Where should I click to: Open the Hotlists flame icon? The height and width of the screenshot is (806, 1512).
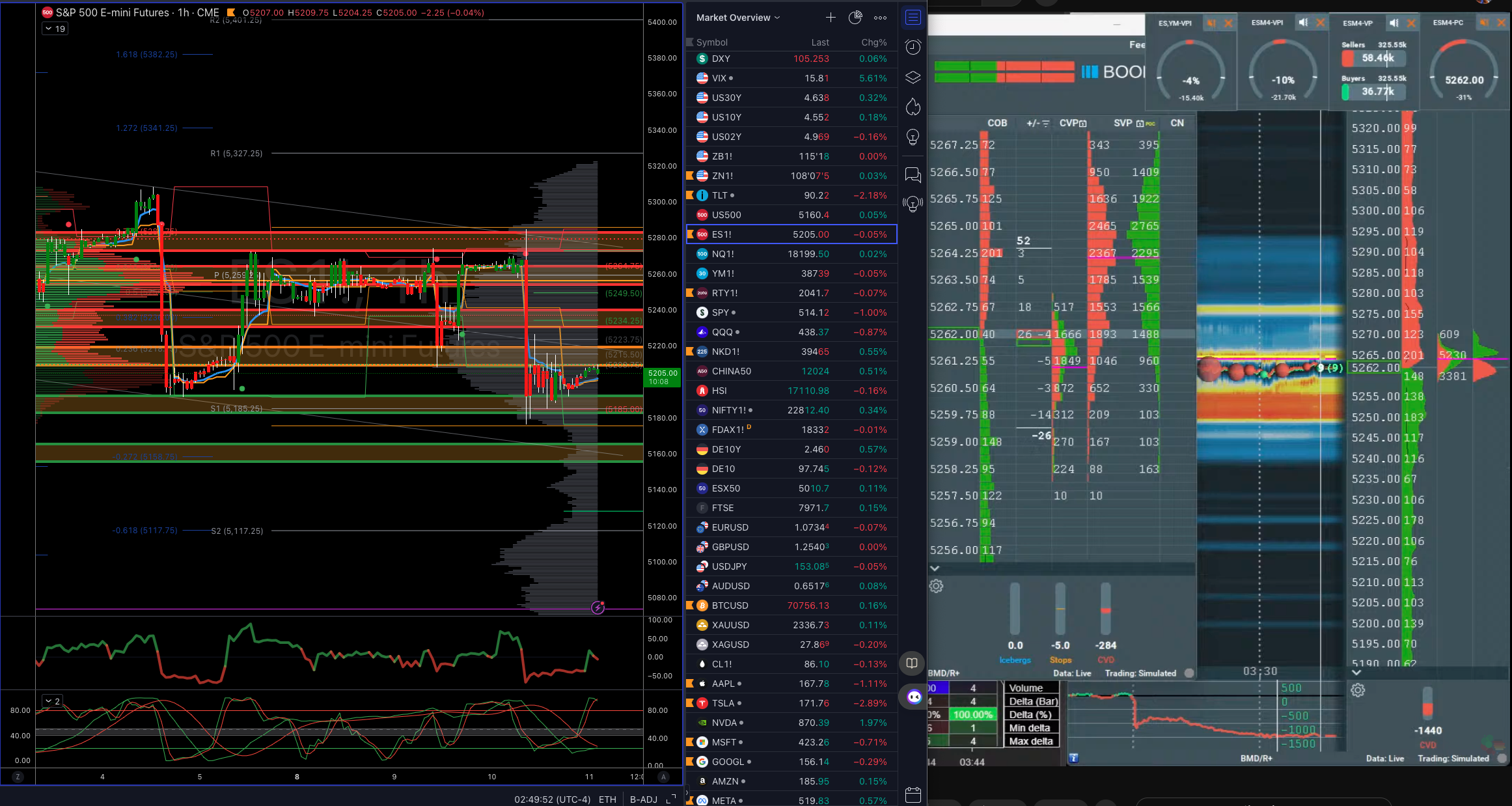click(x=913, y=107)
